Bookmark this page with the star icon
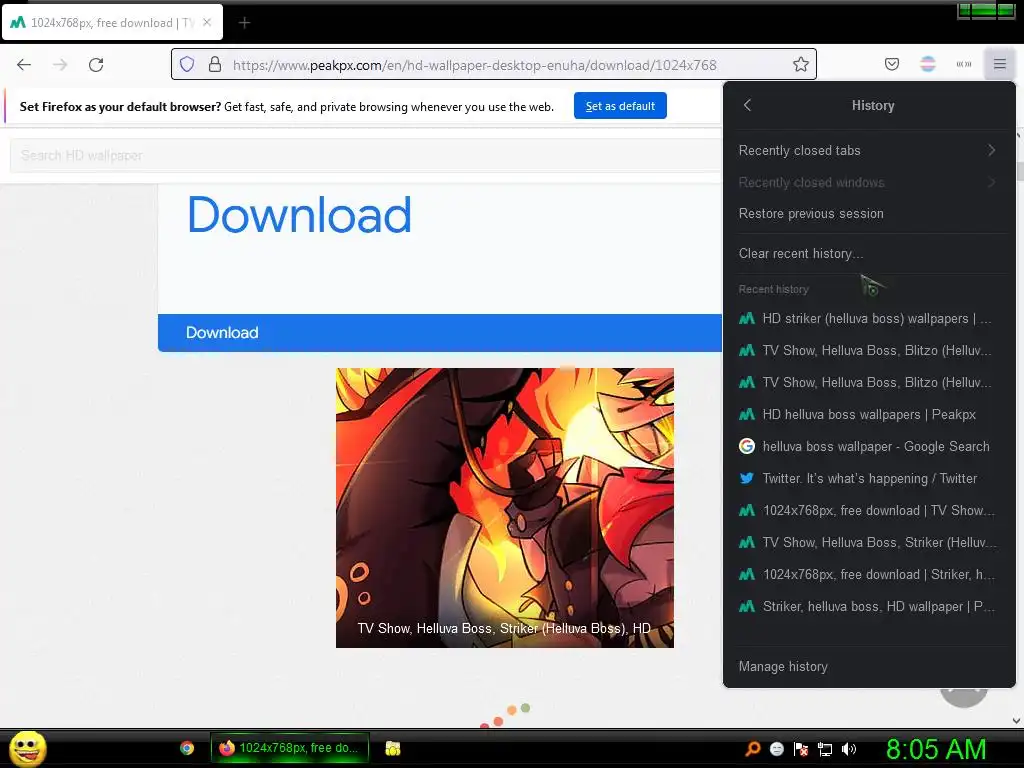The width and height of the screenshot is (1024, 768). 801,64
